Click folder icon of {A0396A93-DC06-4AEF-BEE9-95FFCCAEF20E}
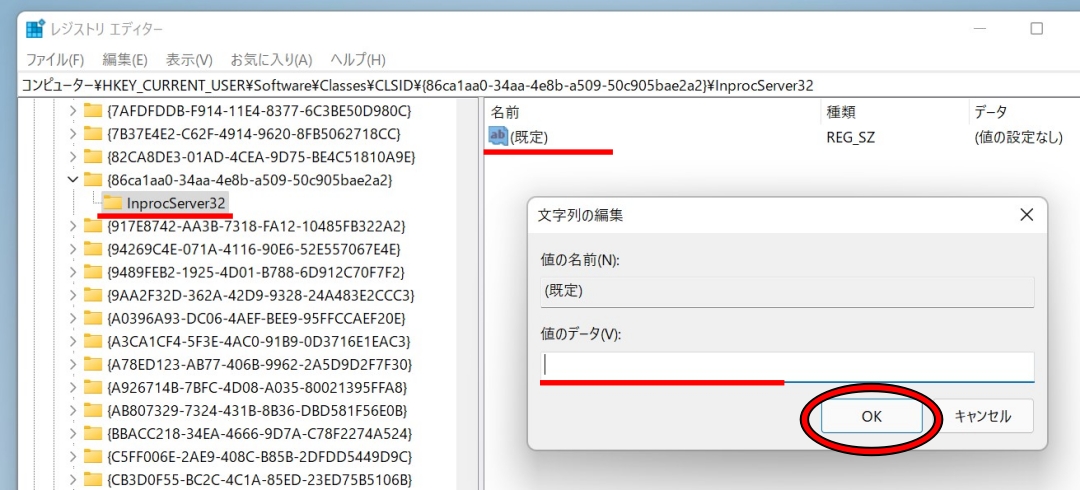Image resolution: width=1080 pixels, height=490 pixels. click(x=93, y=318)
